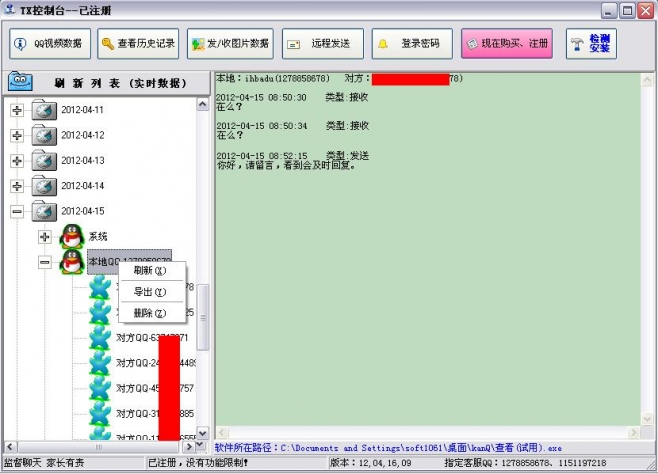Viewport: 658px width, 474px height.
Task: Click the blue robot icon beside 刷新列表
Action: point(20,81)
